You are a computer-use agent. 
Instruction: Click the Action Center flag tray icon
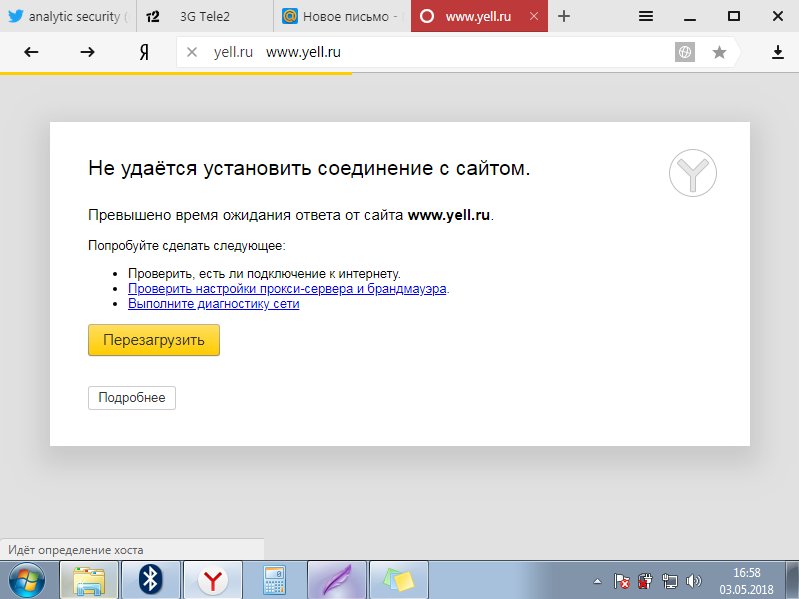tap(621, 581)
